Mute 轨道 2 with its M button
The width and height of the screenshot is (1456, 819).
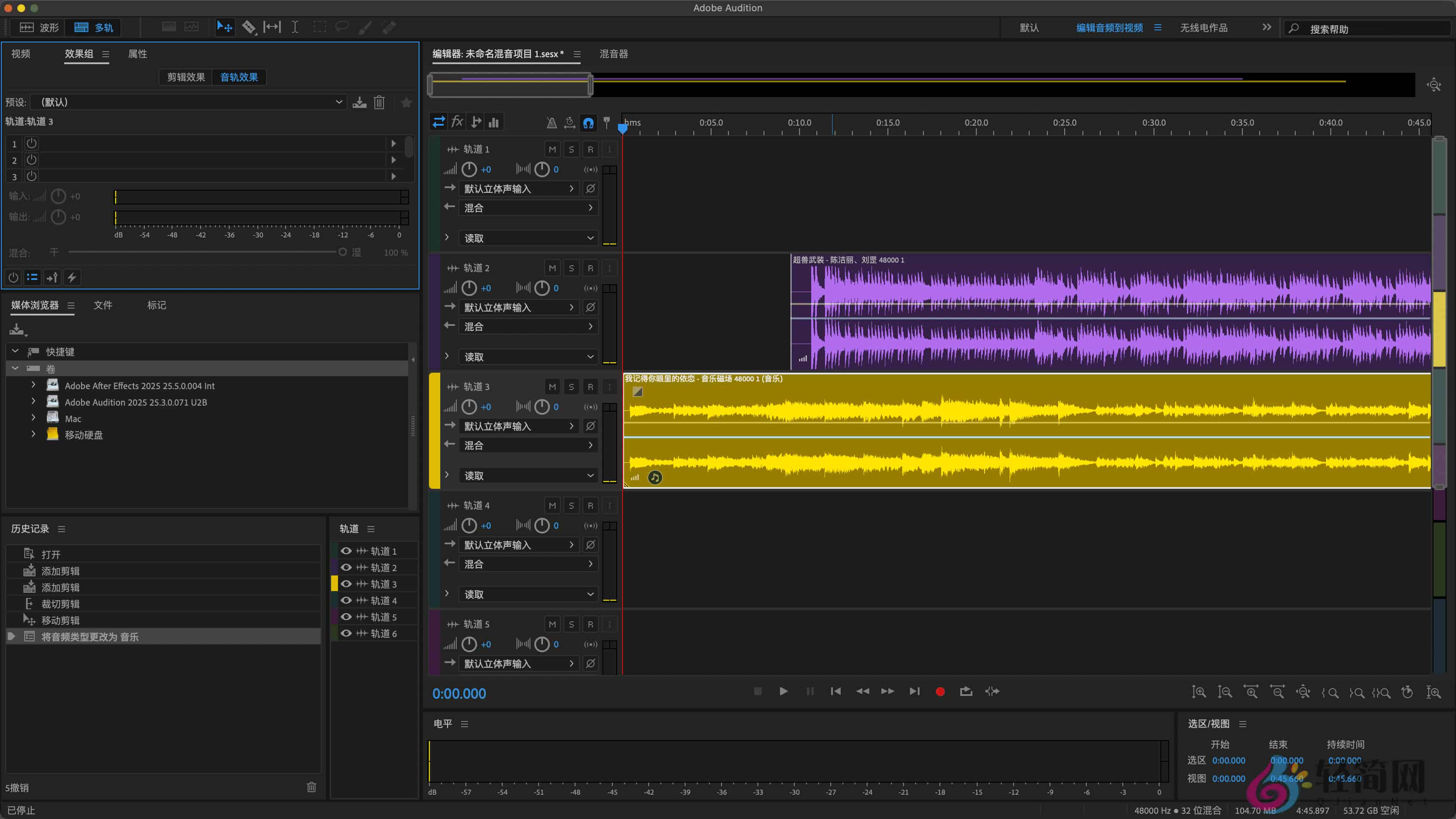tap(552, 267)
